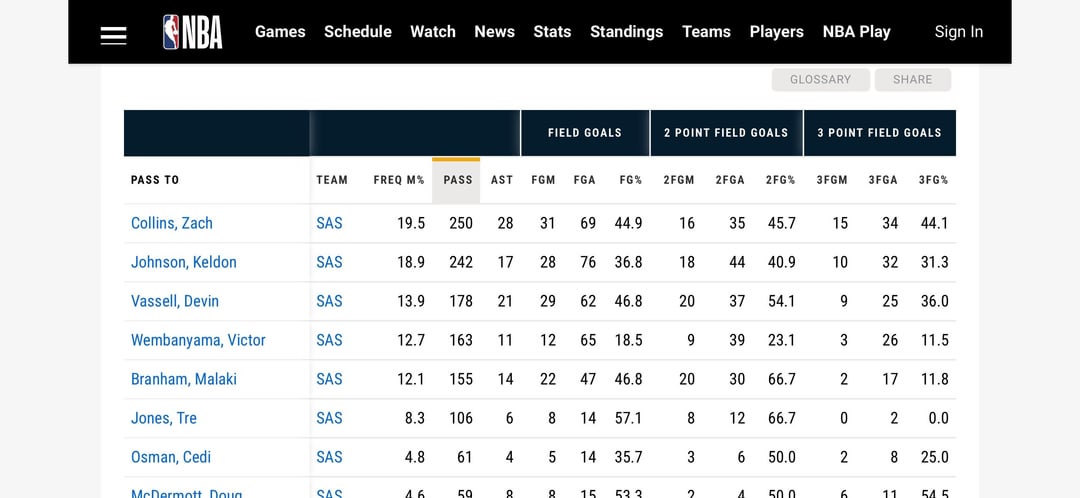The width and height of the screenshot is (1080, 498).
Task: Sort by the PASS TO column header
Action: pyautogui.click(x=155, y=180)
